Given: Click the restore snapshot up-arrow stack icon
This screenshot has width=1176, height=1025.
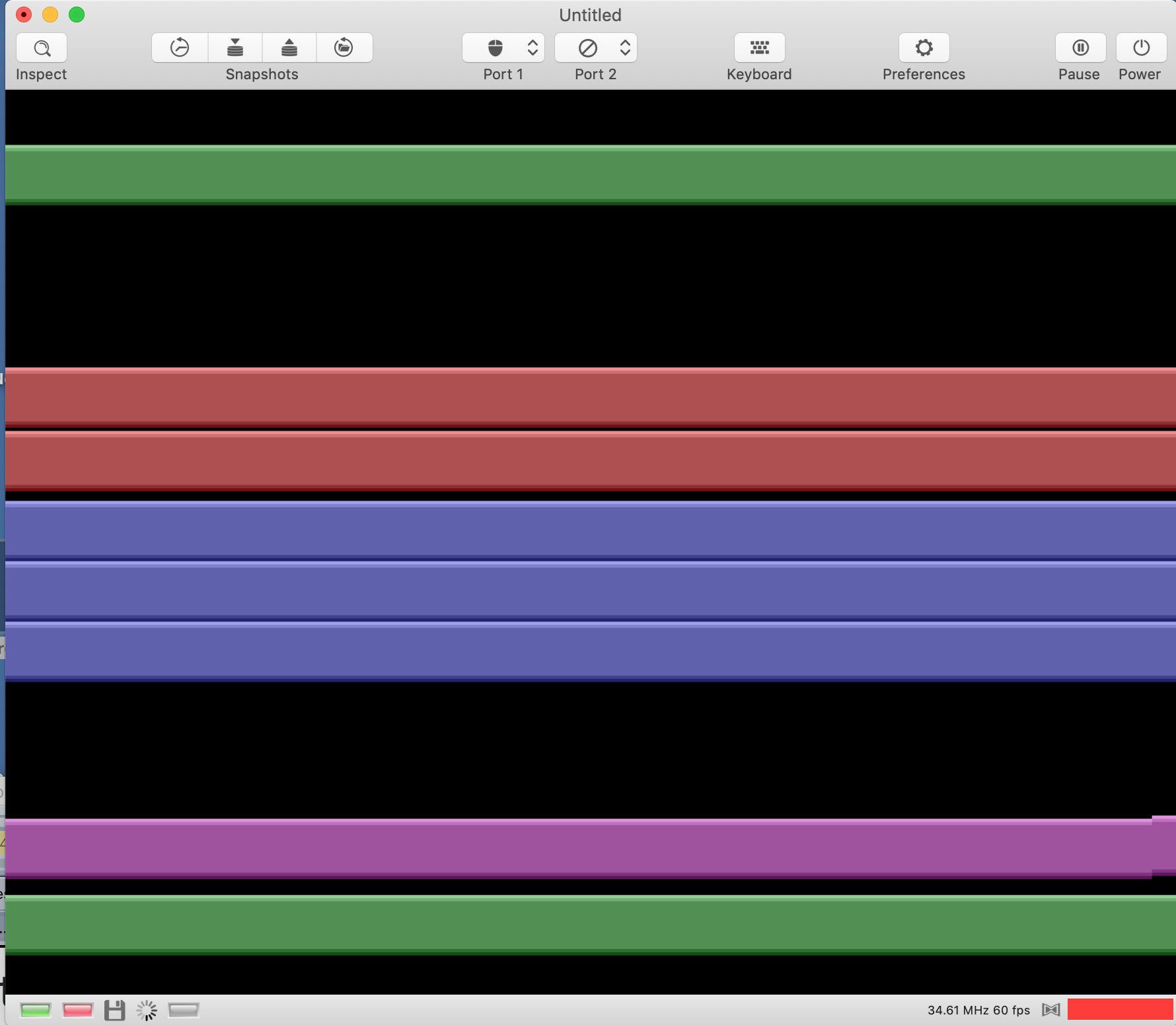Looking at the screenshot, I should [x=289, y=48].
